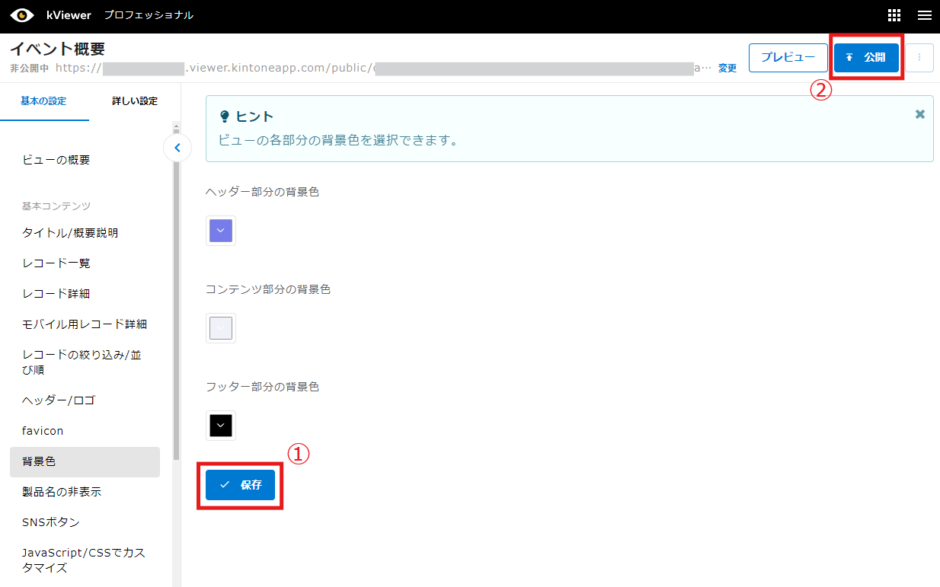Viewport: 940px width, 587px height.
Task: Select the 基本の設定 tab
Action: [44, 101]
